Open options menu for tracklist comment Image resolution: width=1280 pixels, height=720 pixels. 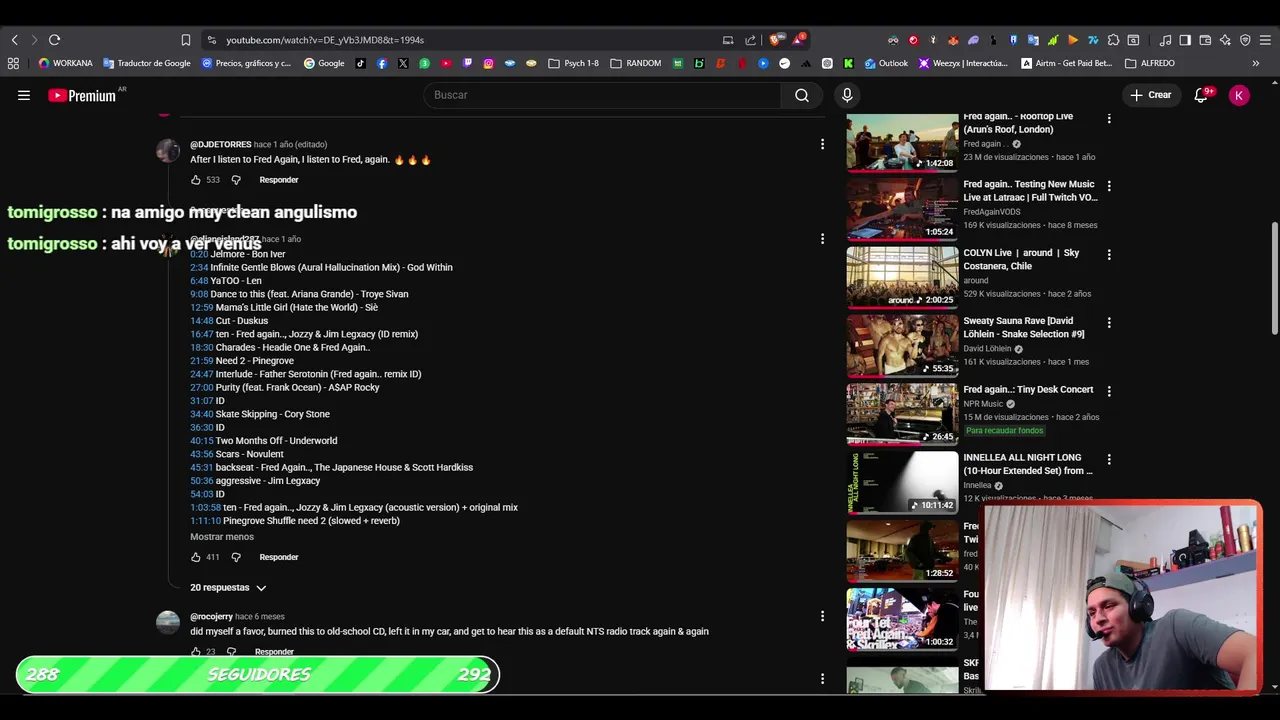click(822, 239)
